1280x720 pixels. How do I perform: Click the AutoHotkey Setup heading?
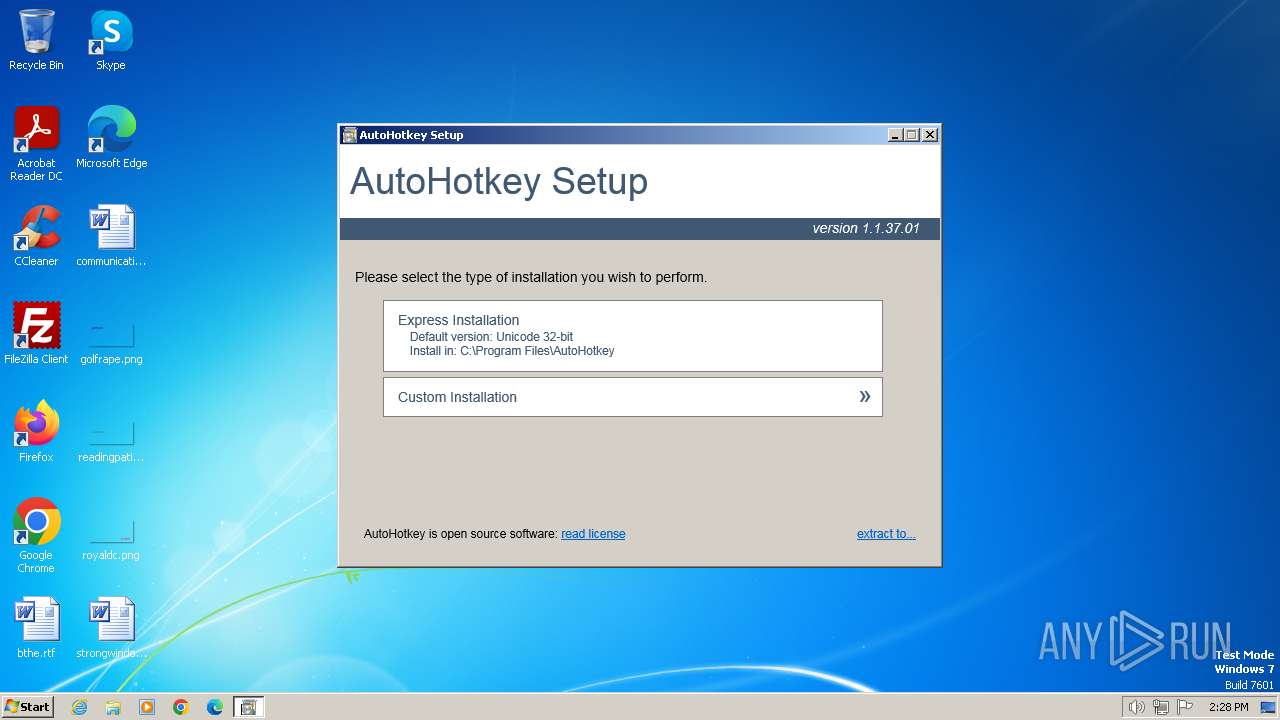(499, 181)
